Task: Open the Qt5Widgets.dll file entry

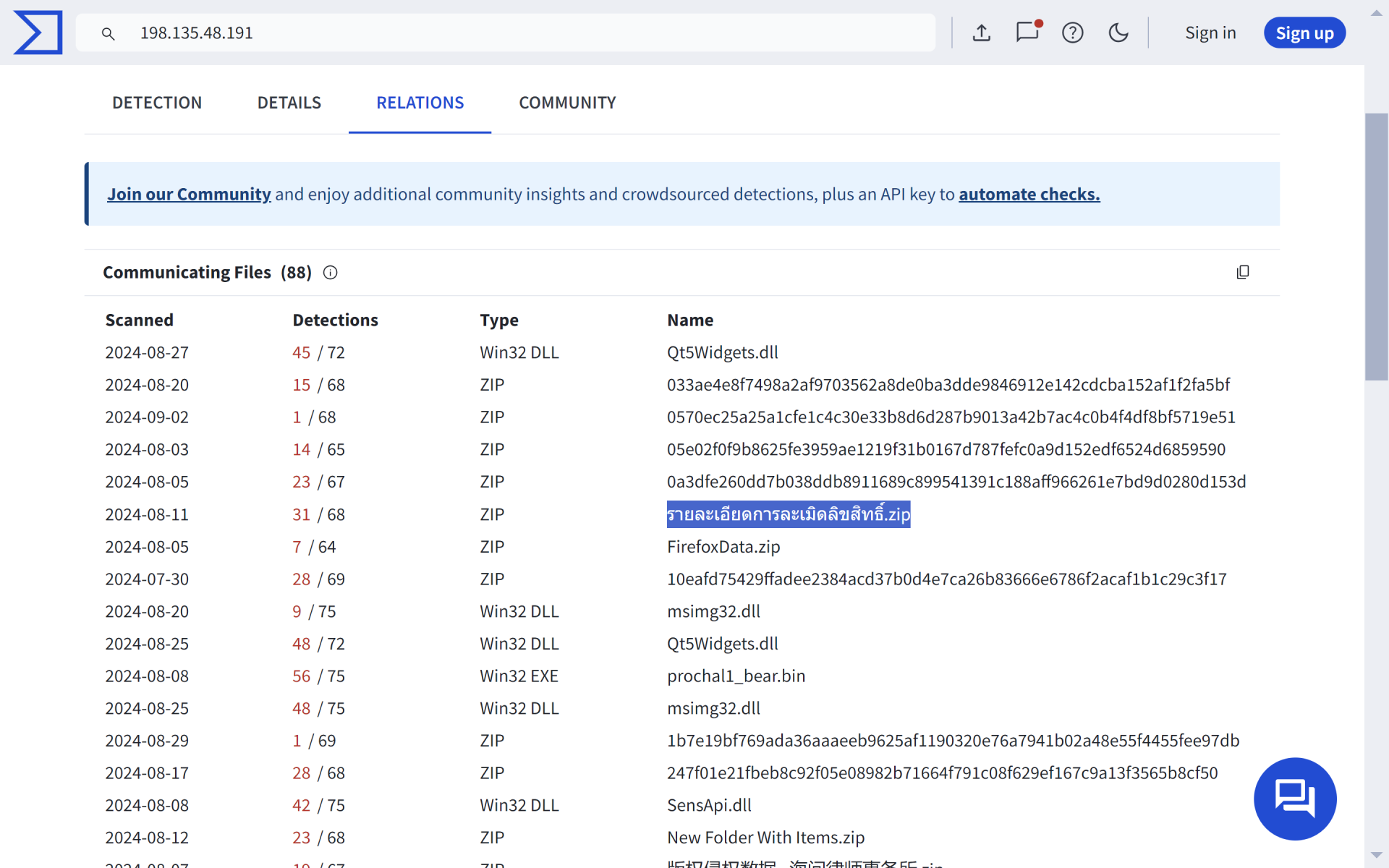Action: pyautogui.click(x=722, y=352)
